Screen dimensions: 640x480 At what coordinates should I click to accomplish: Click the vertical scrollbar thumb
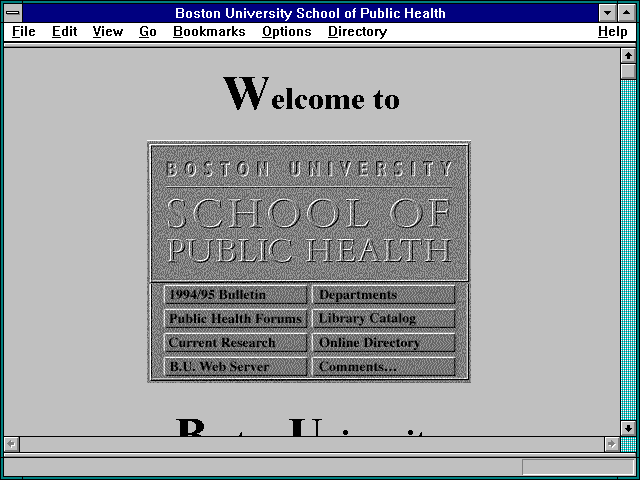628,71
